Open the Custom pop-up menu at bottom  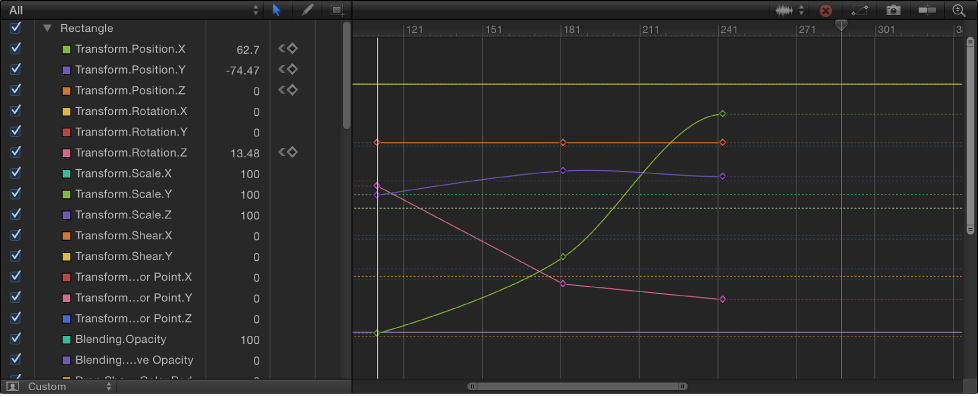tap(69, 387)
